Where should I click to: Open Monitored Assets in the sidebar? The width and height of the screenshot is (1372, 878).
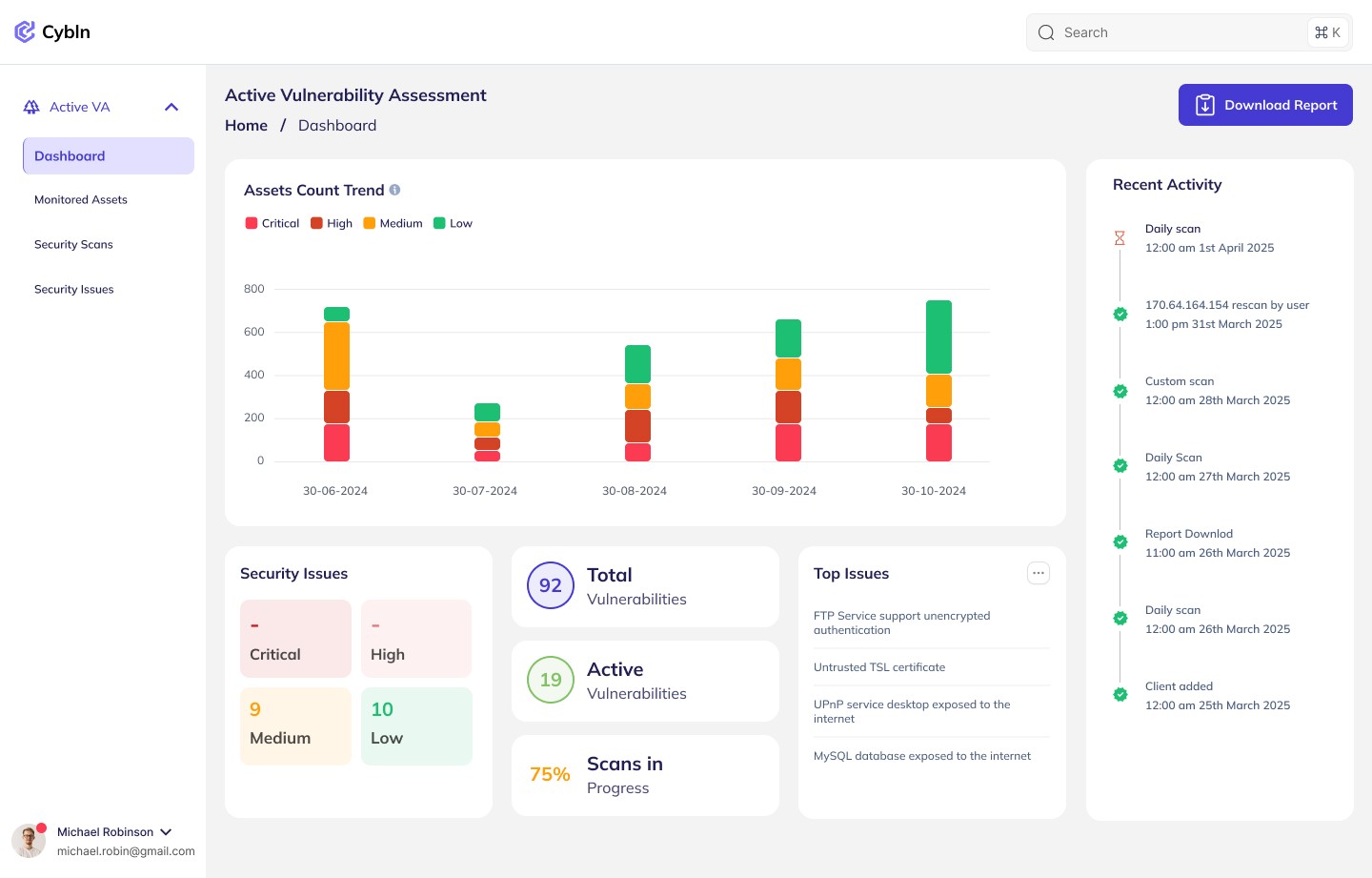tap(81, 199)
